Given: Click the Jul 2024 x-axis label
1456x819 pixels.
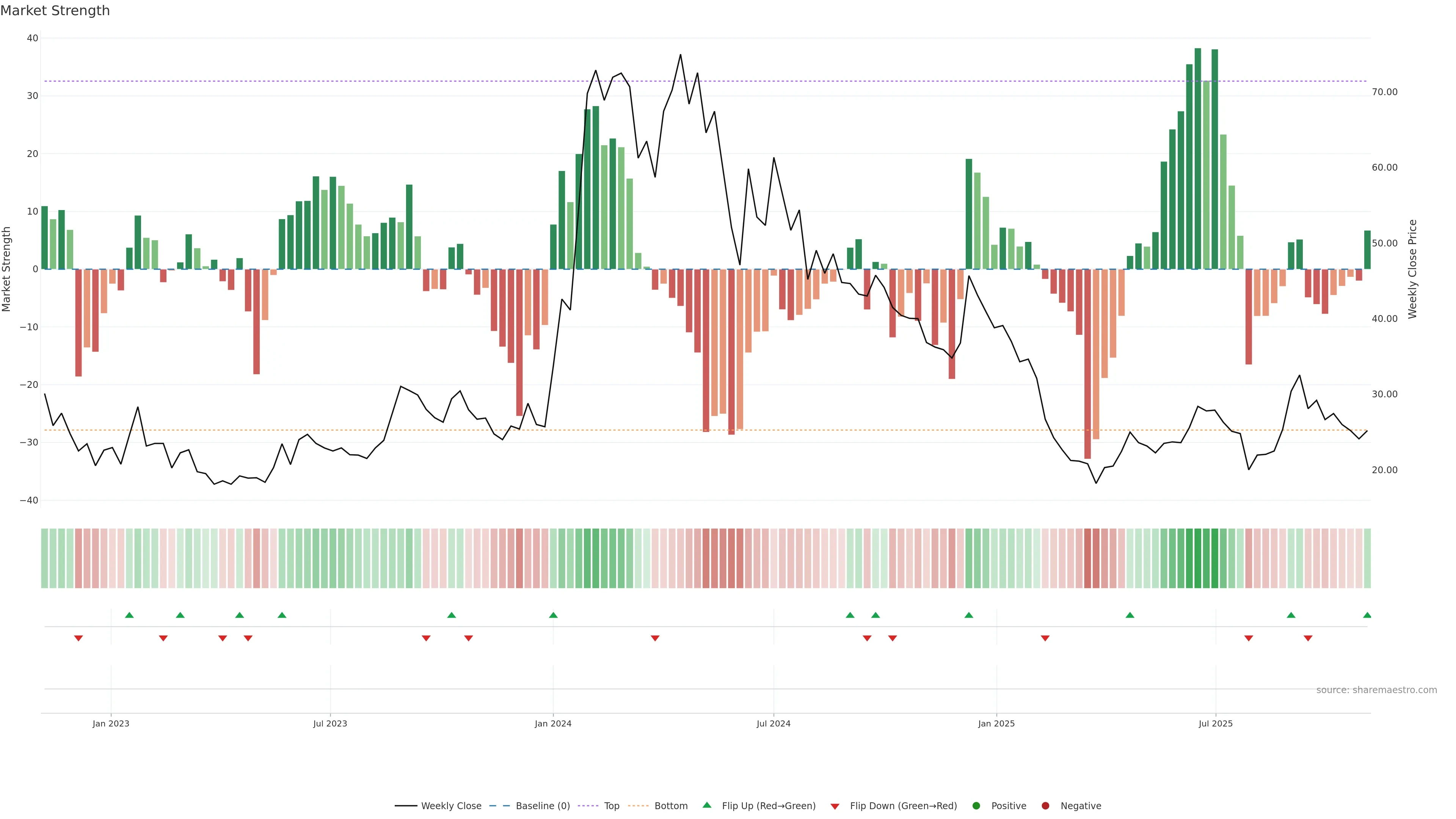Looking at the screenshot, I should 773,723.
